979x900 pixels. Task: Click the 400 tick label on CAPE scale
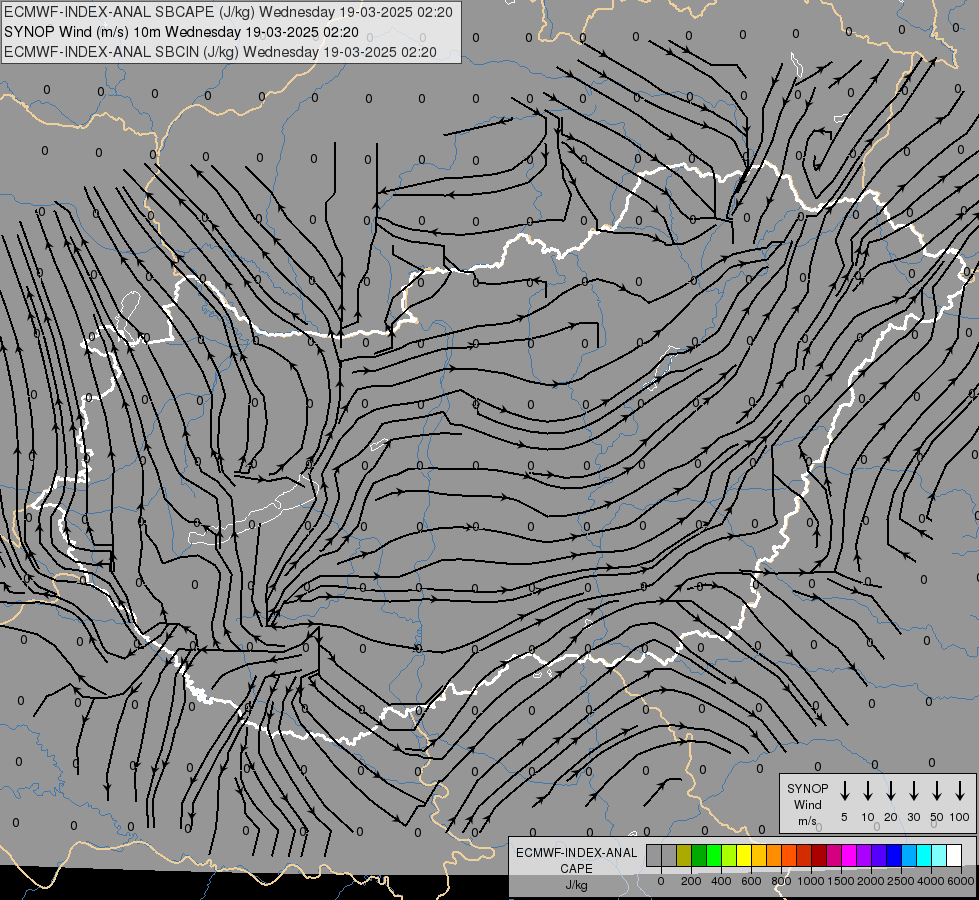(721, 881)
